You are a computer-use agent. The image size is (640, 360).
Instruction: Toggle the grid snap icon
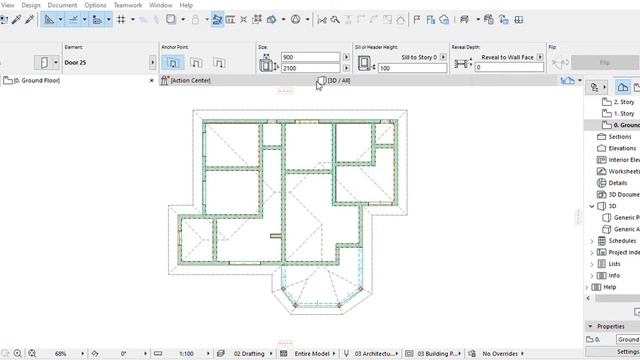(x=121, y=20)
